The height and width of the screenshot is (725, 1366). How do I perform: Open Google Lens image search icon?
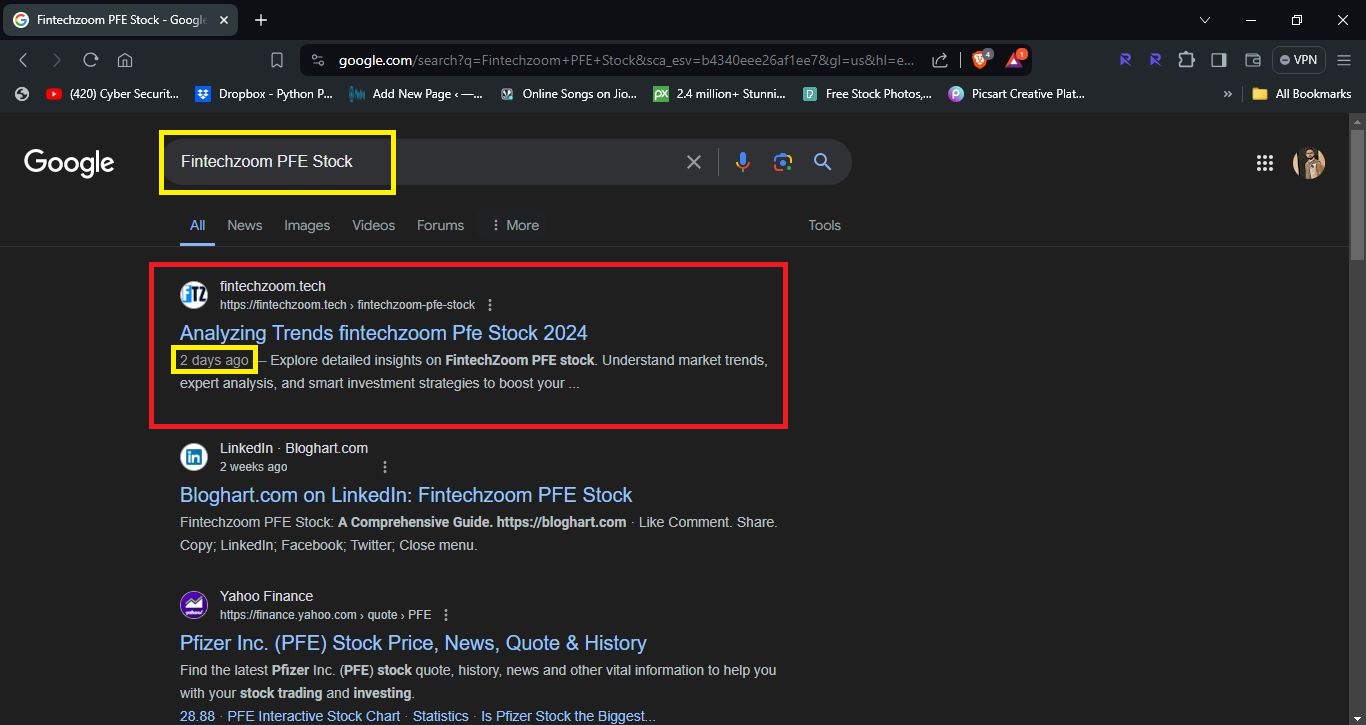click(x=782, y=162)
